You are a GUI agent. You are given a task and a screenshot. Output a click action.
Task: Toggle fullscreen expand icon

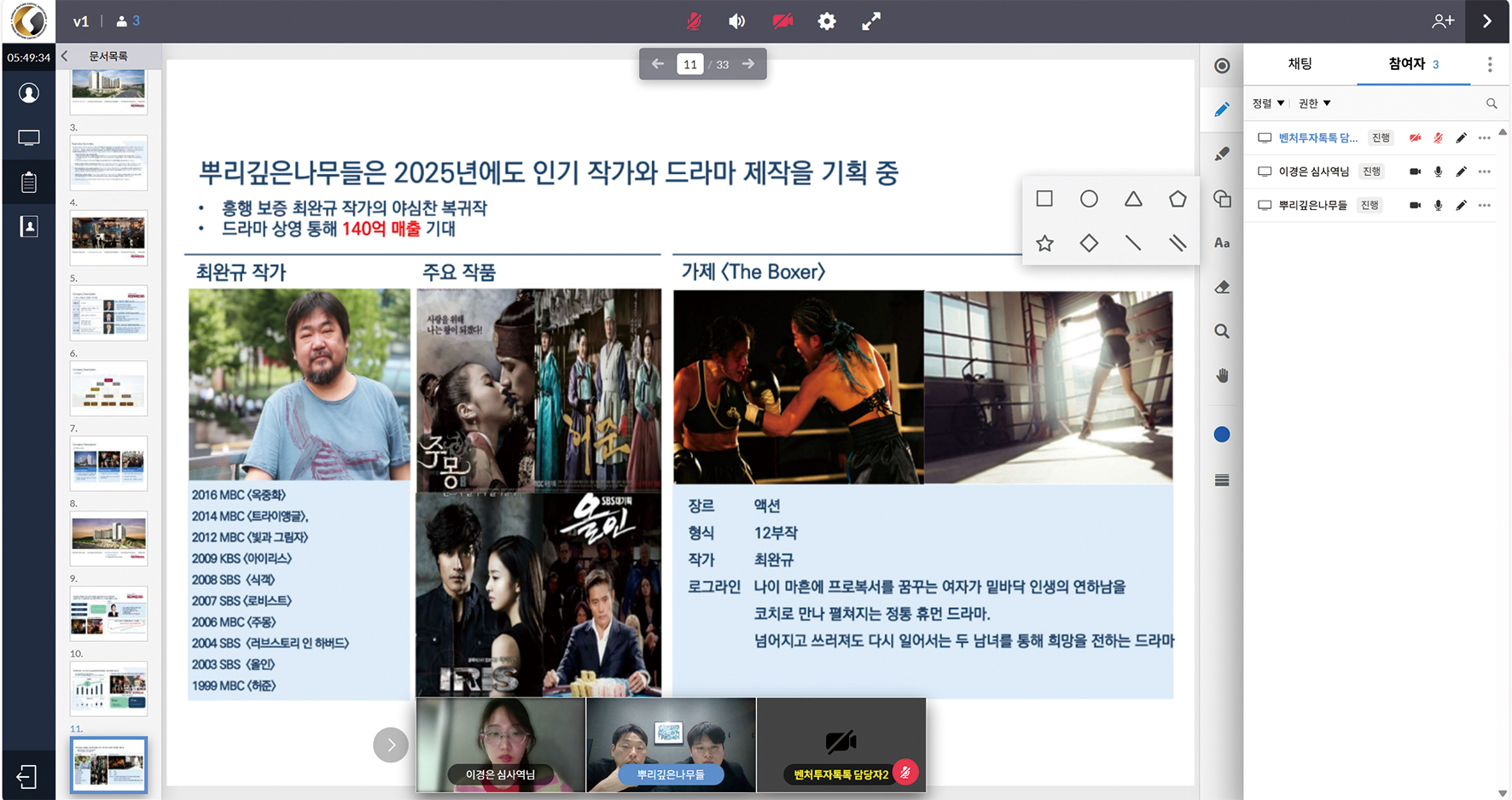tap(871, 21)
